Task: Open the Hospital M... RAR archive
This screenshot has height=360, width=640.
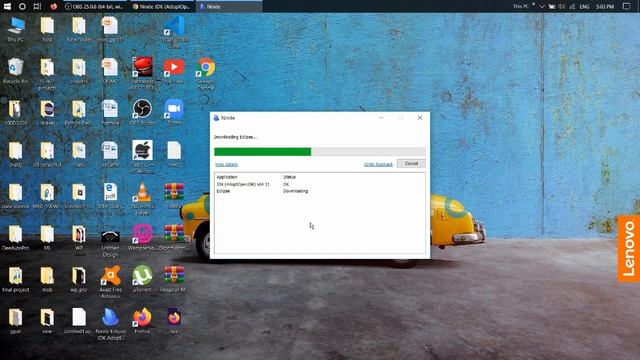Action: (174, 279)
